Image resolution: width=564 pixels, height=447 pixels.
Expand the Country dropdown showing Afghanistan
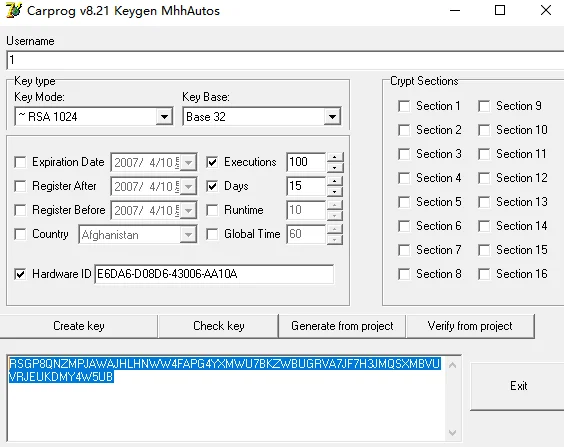pyautogui.click(x=188, y=234)
